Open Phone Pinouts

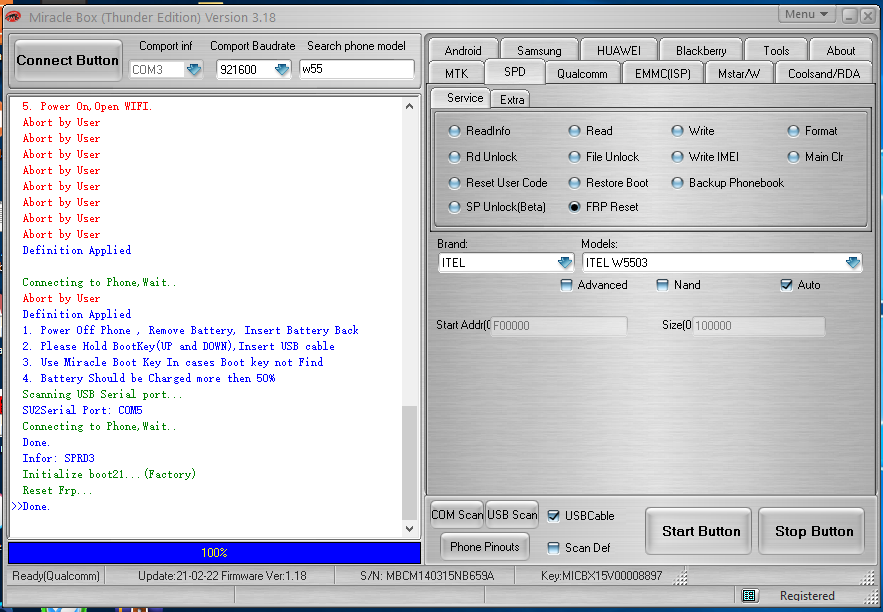(484, 547)
